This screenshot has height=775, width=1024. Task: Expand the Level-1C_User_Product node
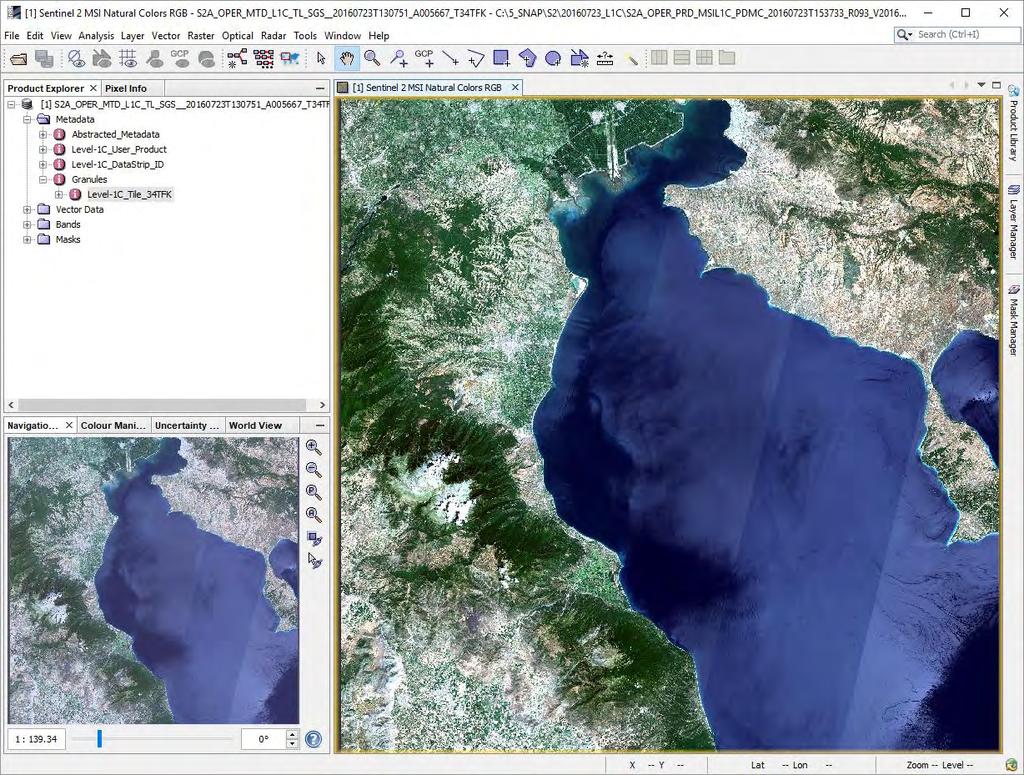43,150
